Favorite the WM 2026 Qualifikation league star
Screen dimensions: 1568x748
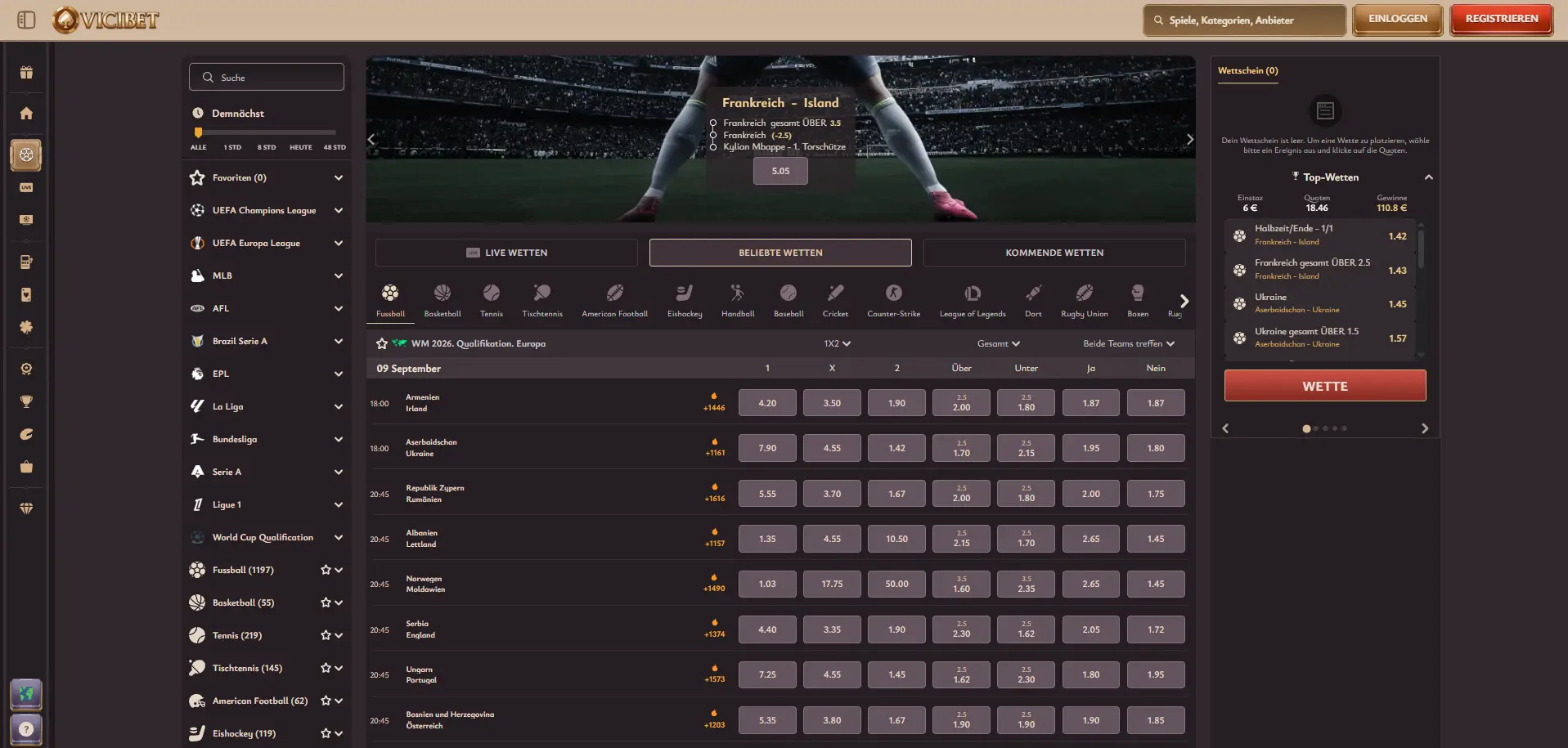[x=381, y=344]
